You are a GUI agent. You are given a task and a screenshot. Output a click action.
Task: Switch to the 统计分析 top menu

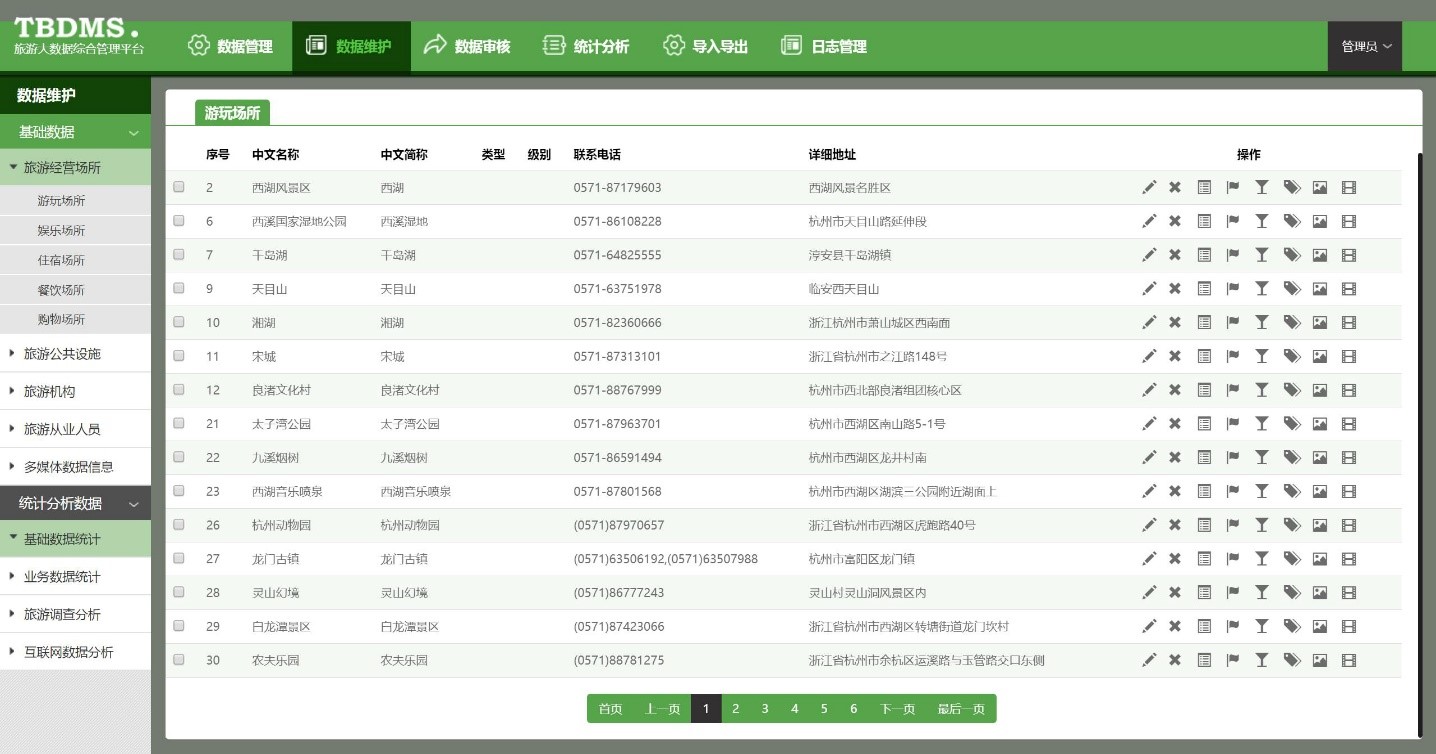click(x=586, y=47)
